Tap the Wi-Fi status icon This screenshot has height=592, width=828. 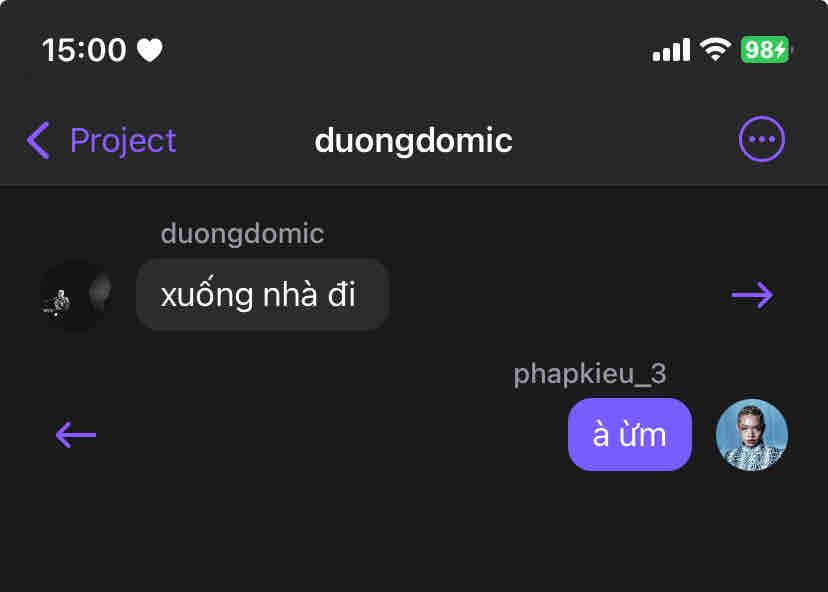(x=715, y=50)
